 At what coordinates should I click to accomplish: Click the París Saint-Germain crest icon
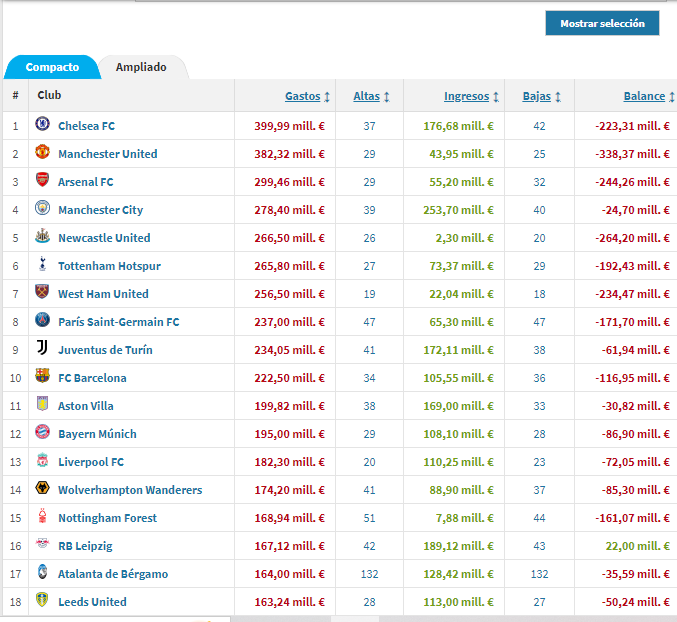click(42, 320)
